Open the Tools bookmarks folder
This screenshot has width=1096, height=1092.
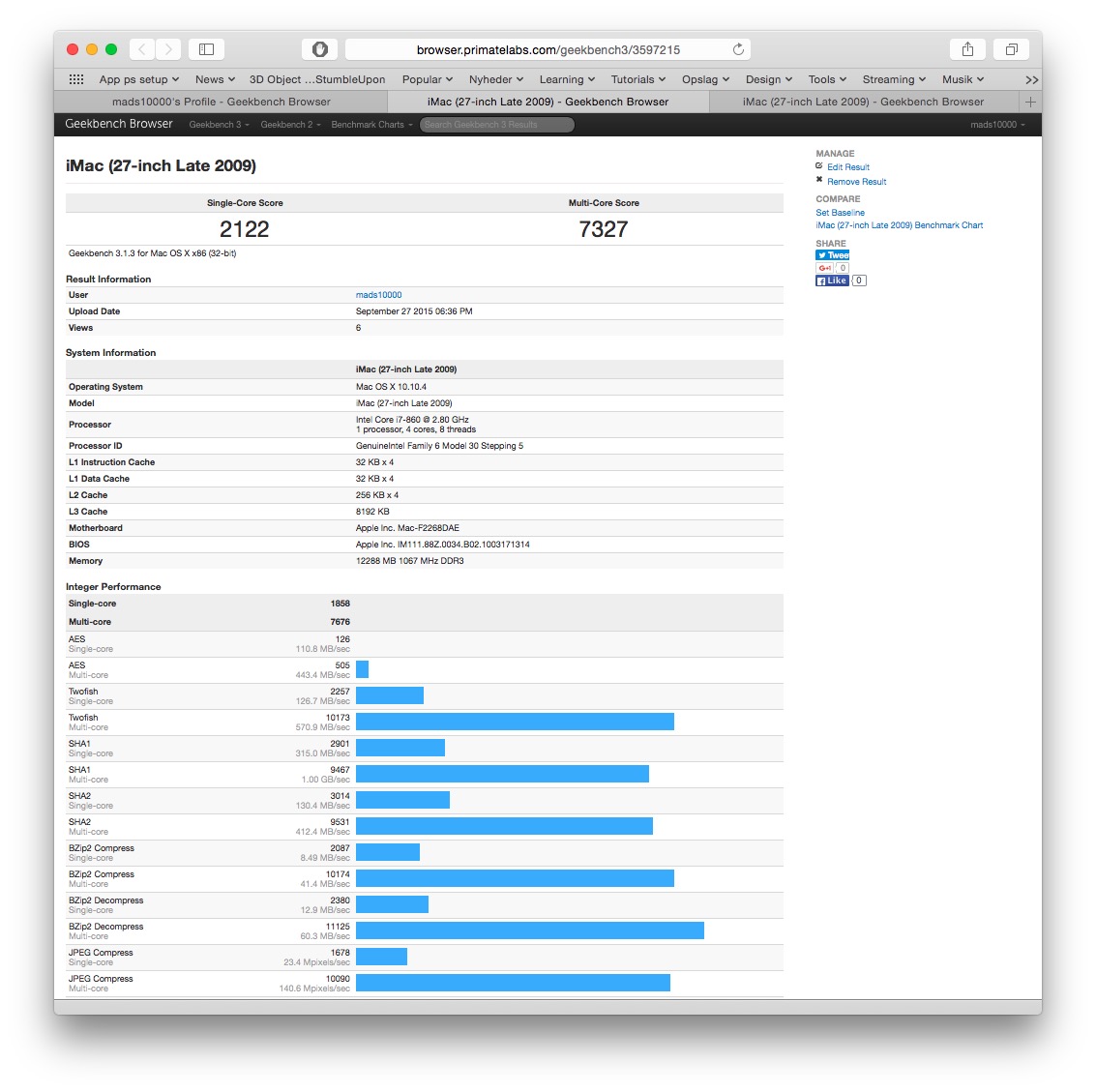[x=828, y=79]
